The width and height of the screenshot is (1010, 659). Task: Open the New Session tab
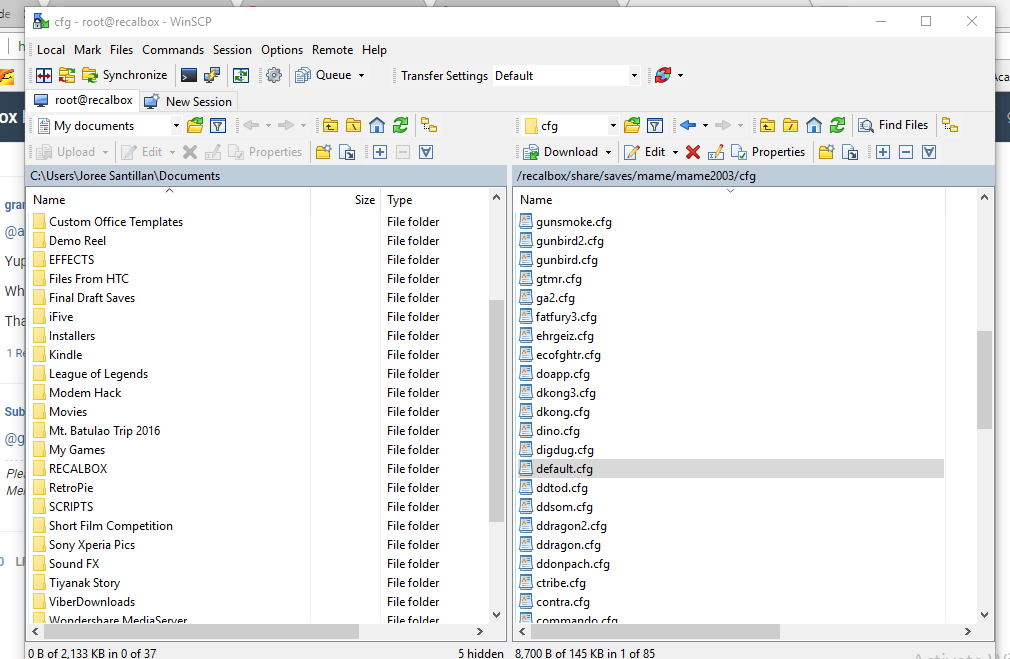(188, 101)
